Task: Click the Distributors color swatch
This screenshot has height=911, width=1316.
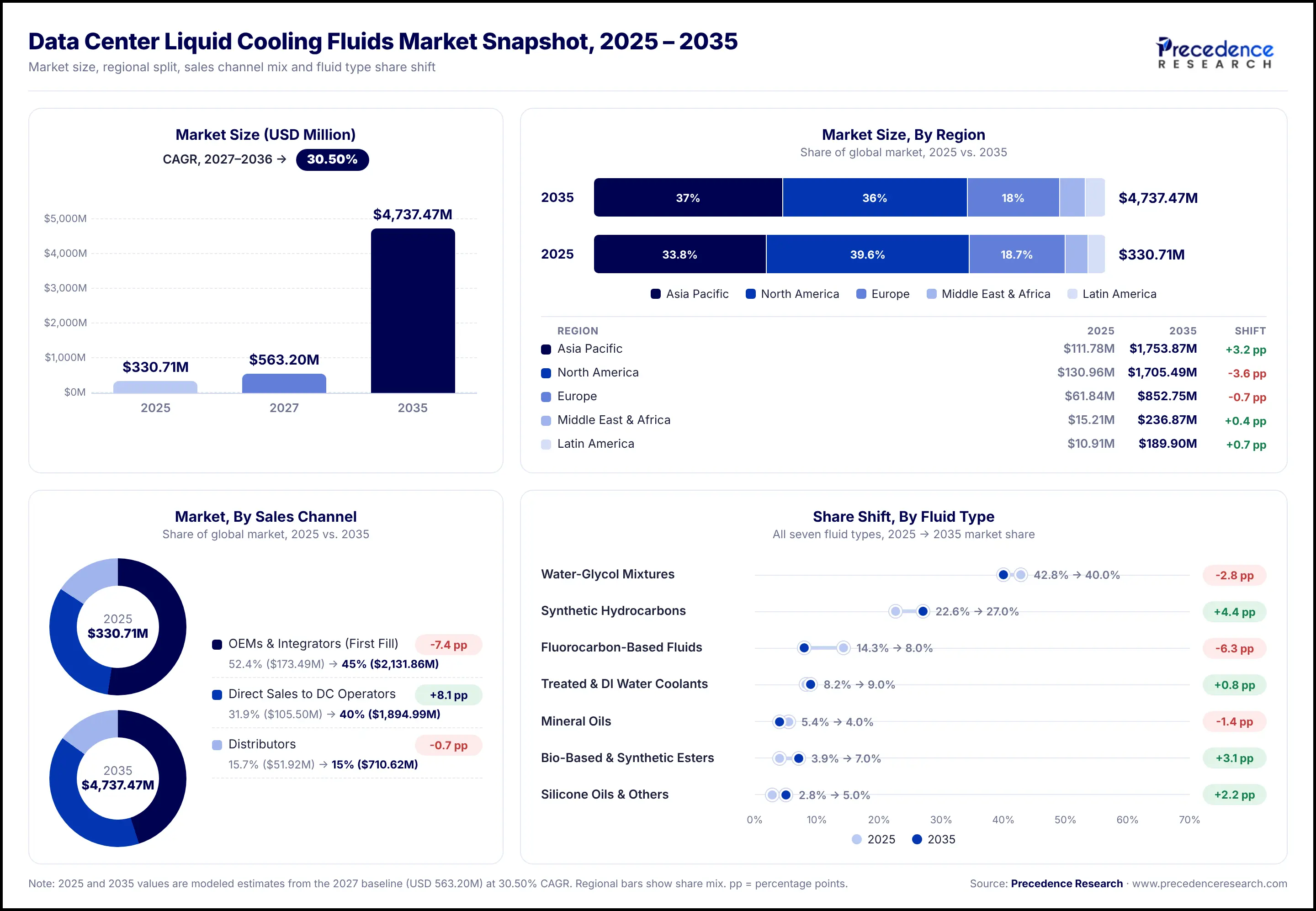Action: pyautogui.click(x=217, y=745)
